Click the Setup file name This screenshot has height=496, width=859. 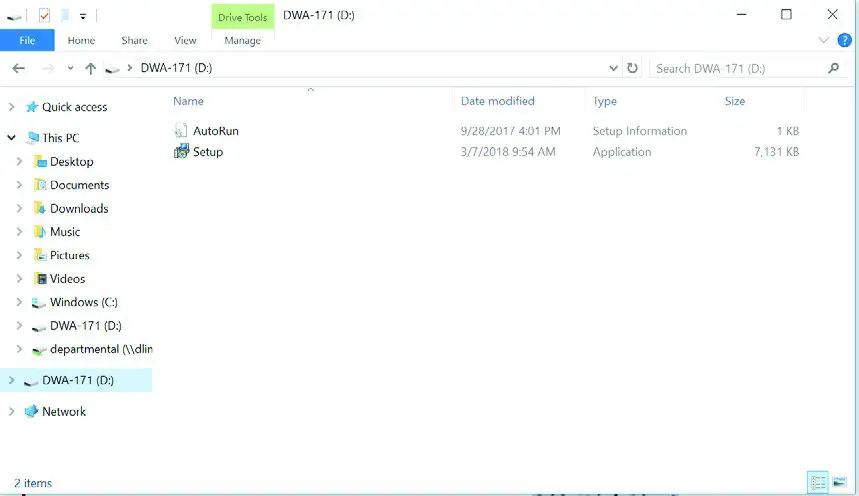(x=208, y=152)
